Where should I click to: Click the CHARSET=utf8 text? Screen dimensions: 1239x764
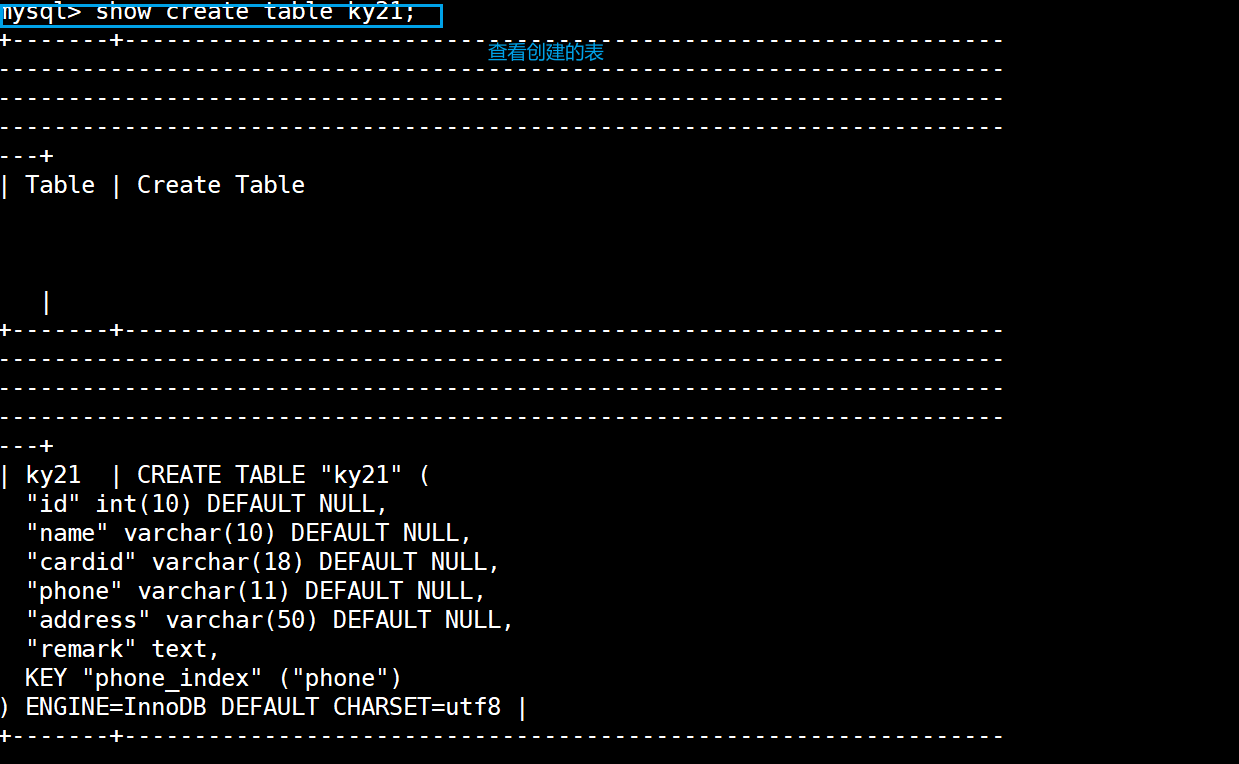[417, 707]
